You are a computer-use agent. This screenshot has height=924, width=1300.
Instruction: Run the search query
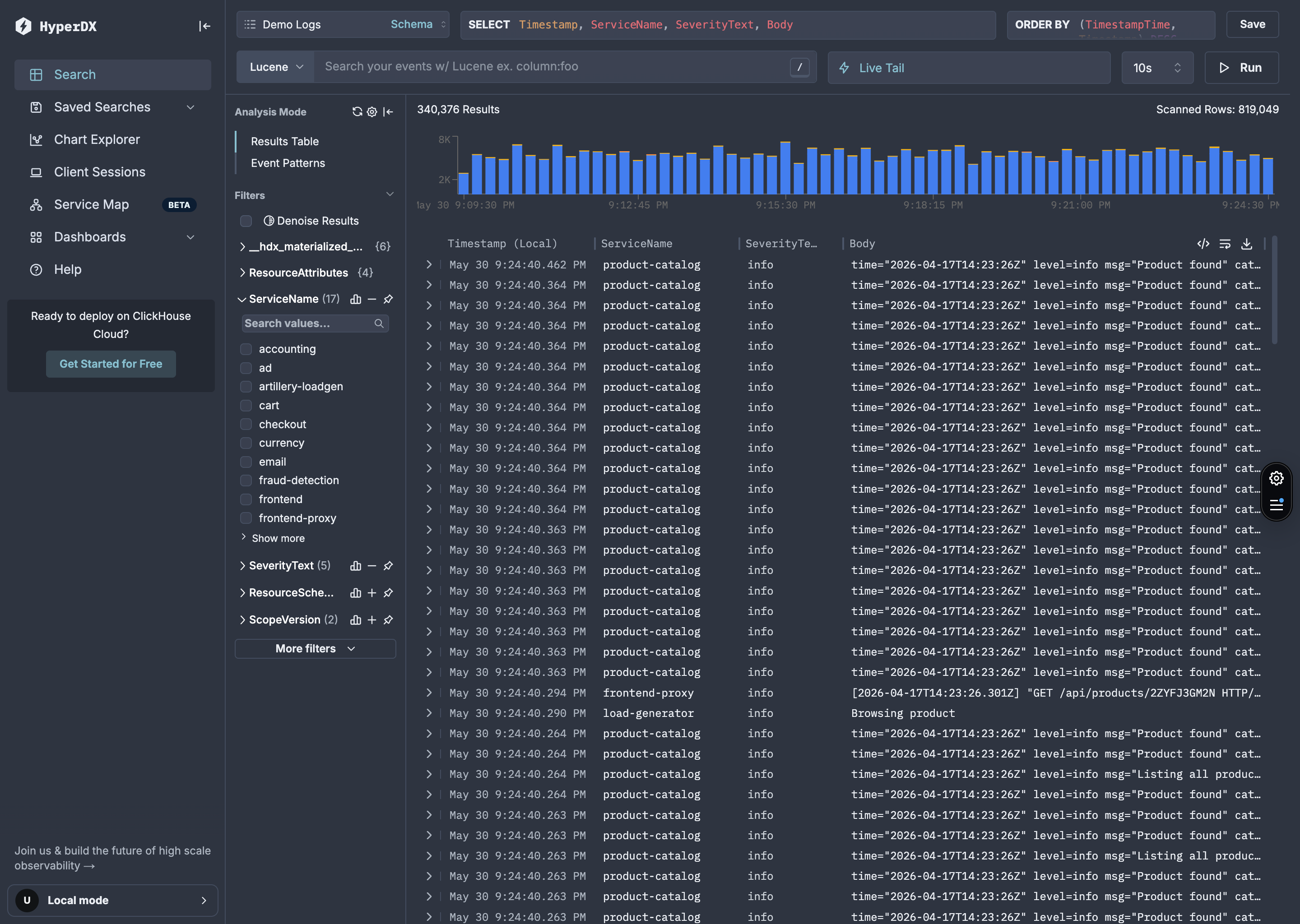pos(1241,68)
